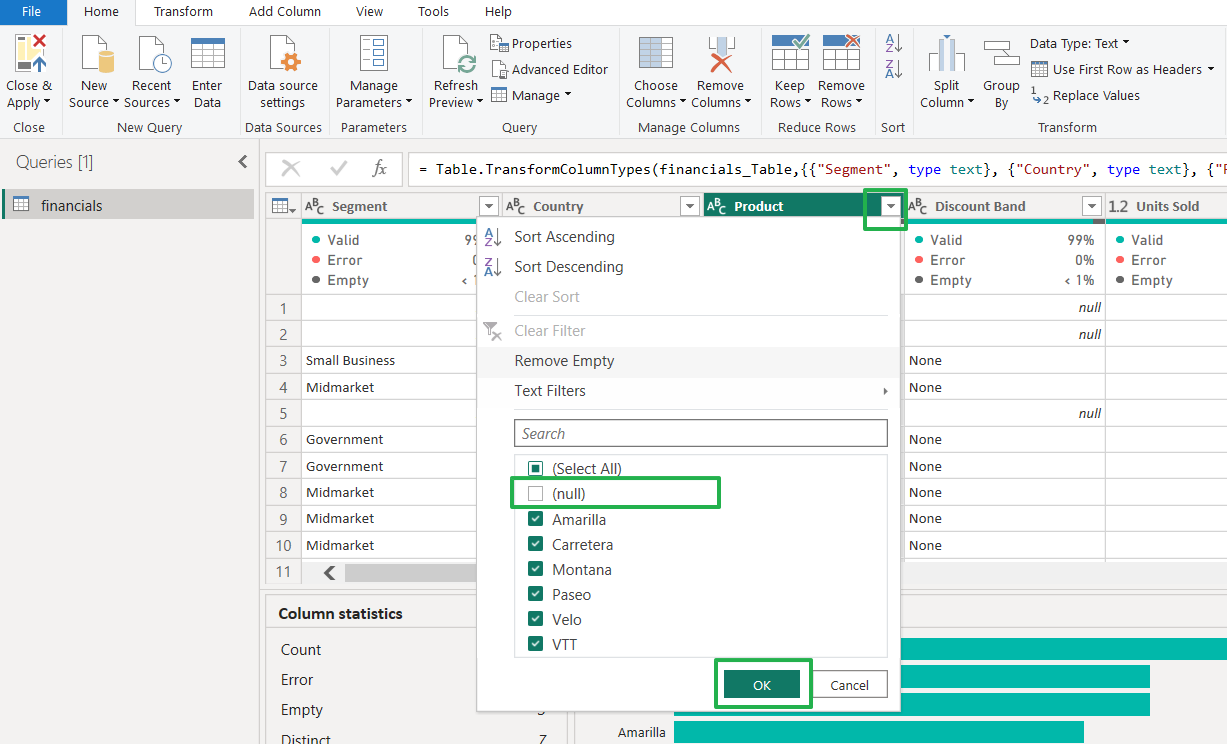Viewport: 1227px width, 744px height.
Task: Select row 3 Small Business cell
Action: coord(390,360)
